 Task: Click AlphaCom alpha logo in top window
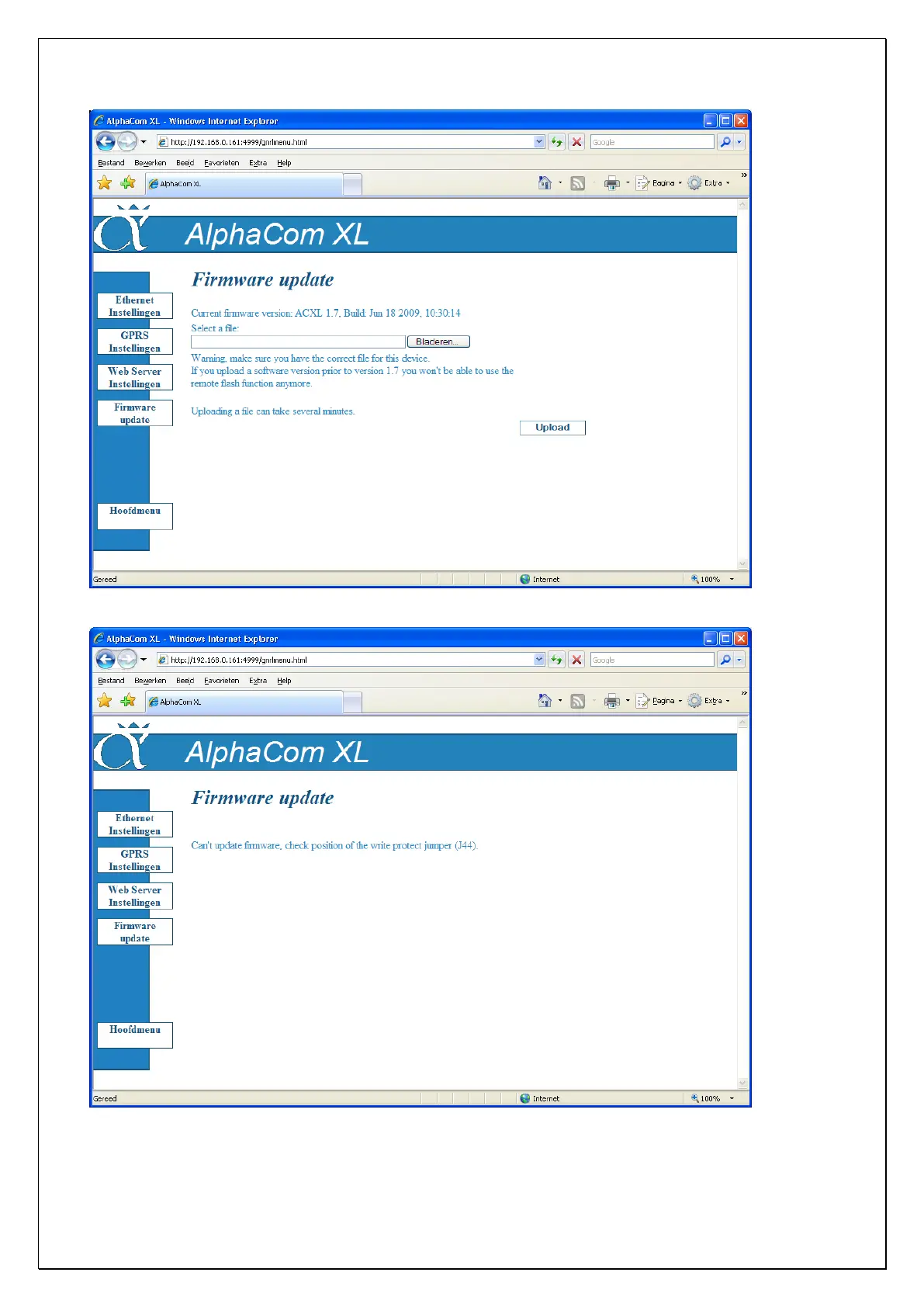[x=122, y=228]
